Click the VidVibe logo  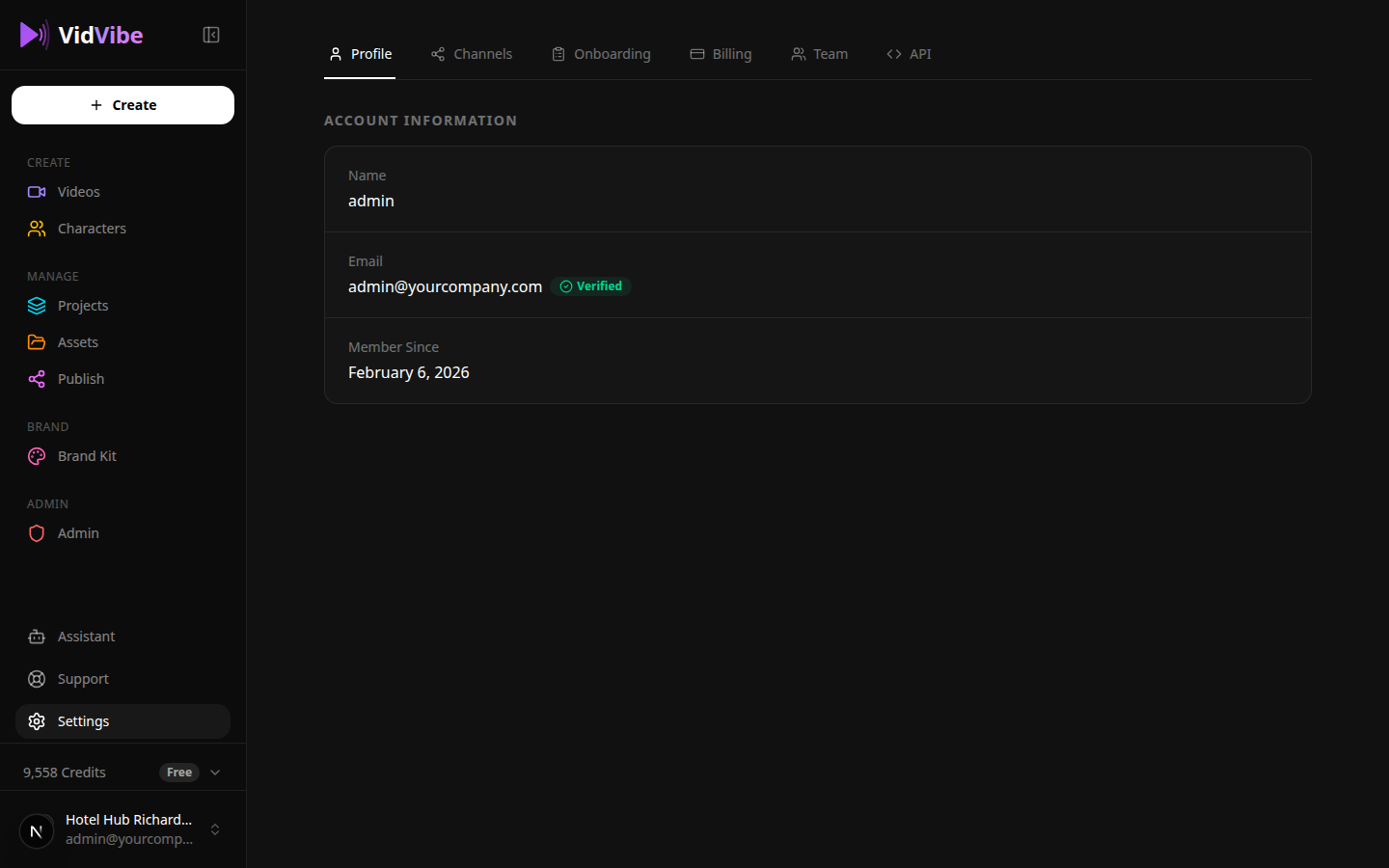[x=82, y=35]
